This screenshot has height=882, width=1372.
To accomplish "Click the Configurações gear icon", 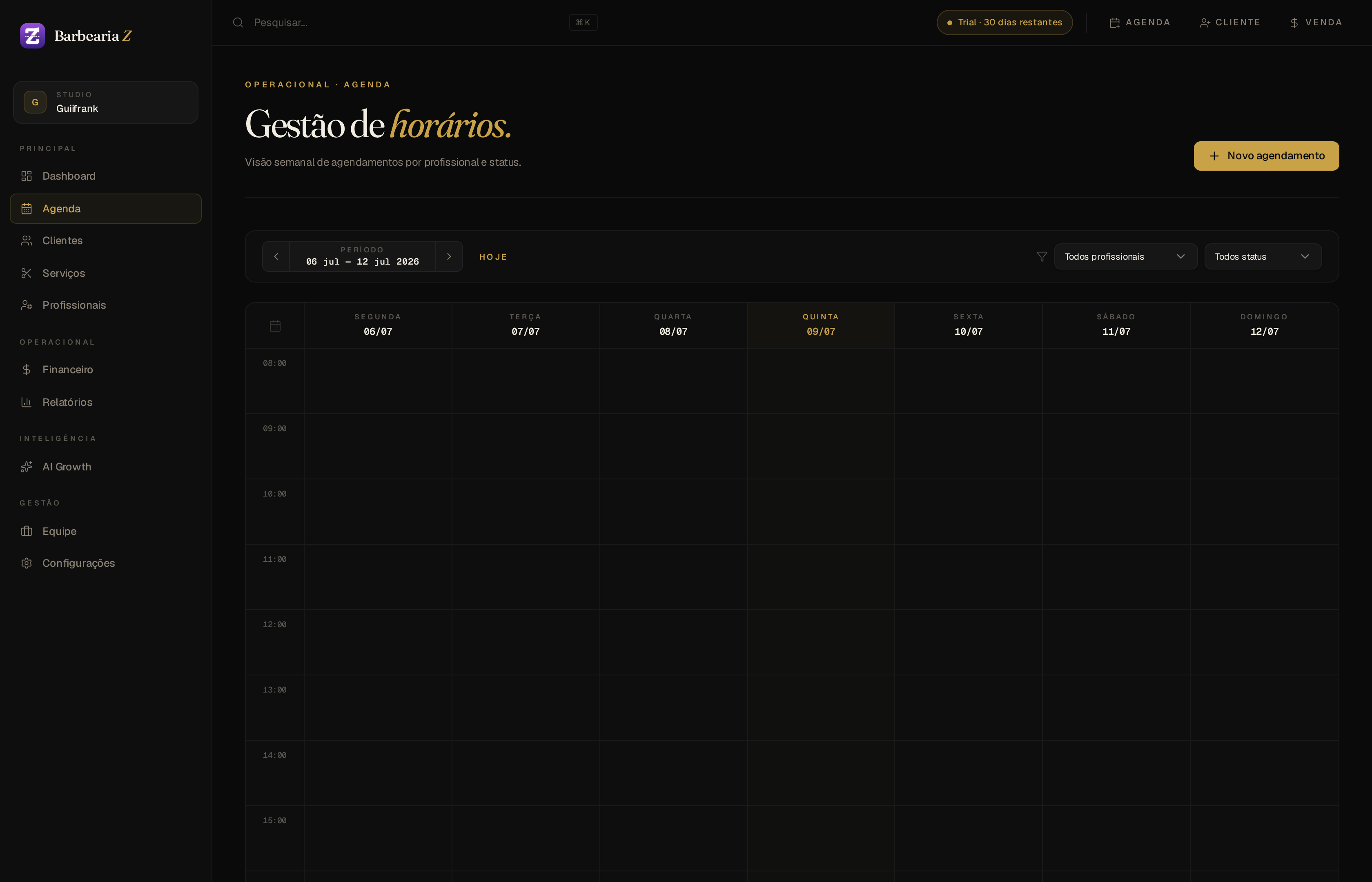I will coord(27,563).
